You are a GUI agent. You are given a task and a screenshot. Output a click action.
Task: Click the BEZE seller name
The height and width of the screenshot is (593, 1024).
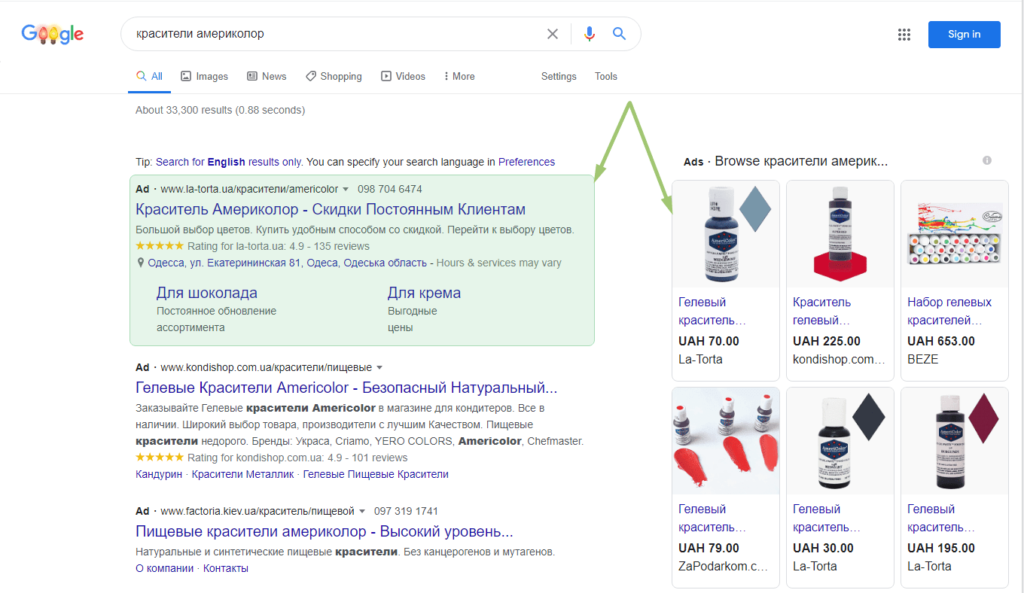point(922,359)
